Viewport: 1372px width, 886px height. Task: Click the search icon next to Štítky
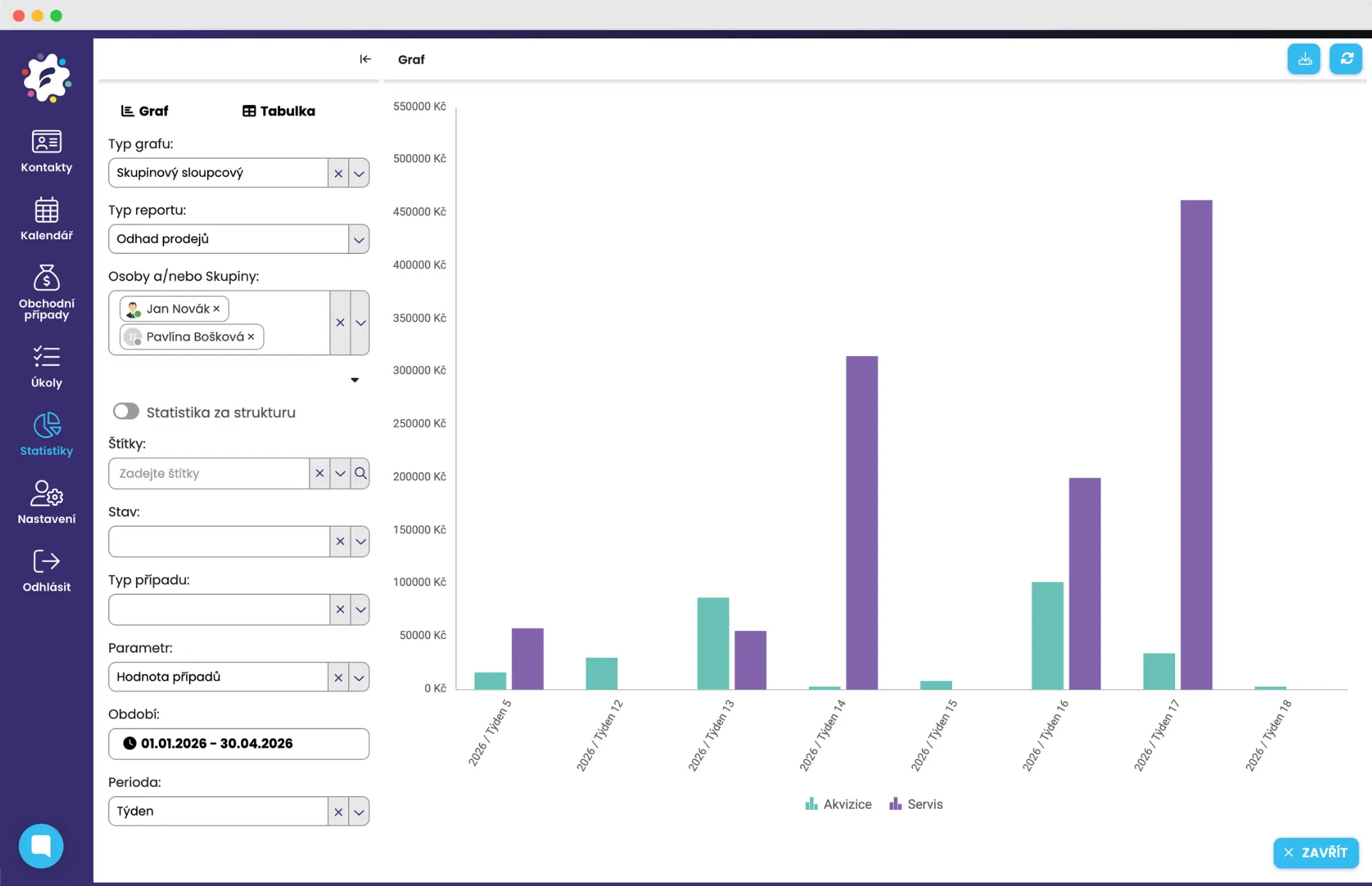coord(360,473)
